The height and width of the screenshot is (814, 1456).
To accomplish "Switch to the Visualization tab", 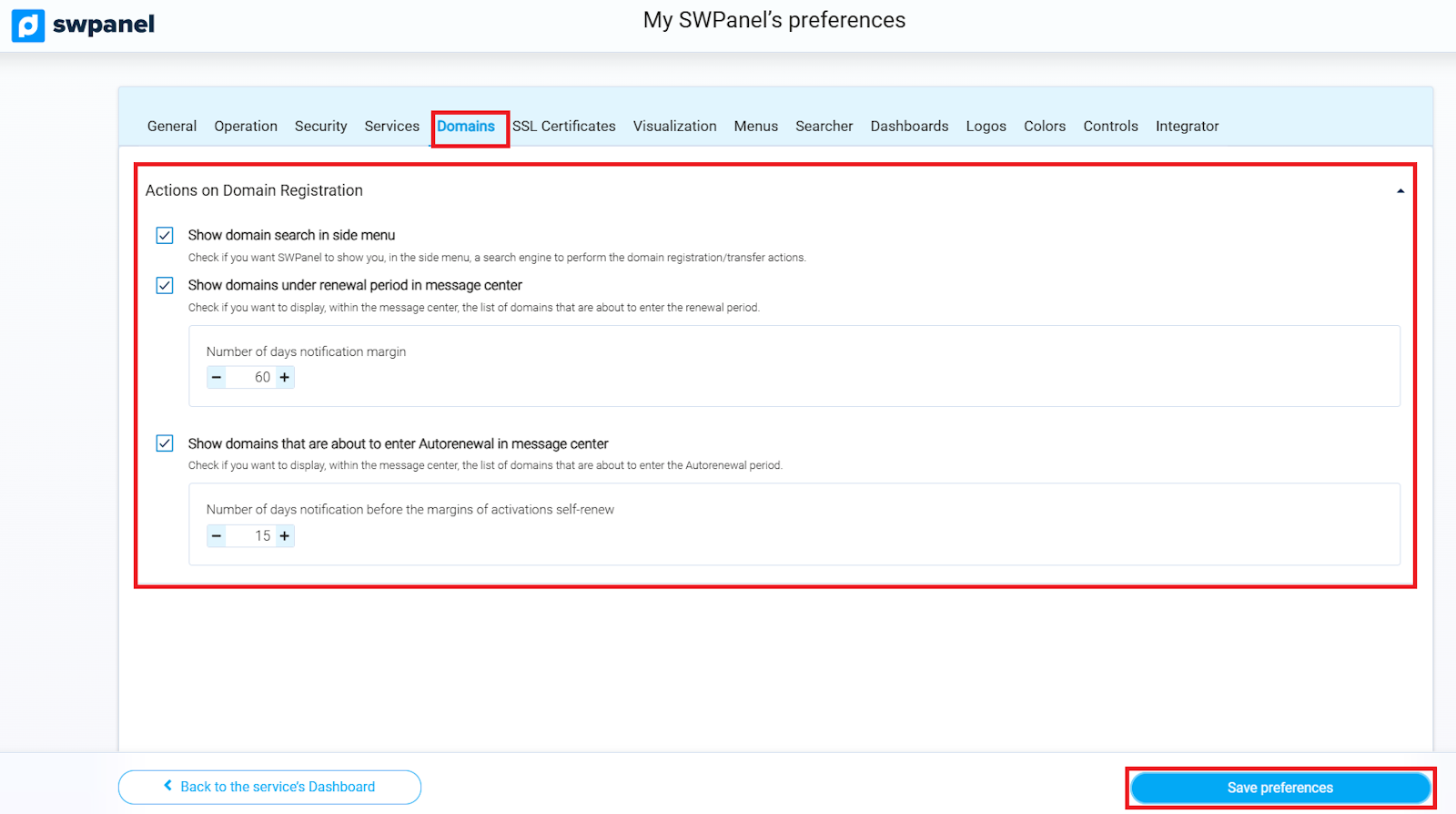I will click(x=674, y=127).
